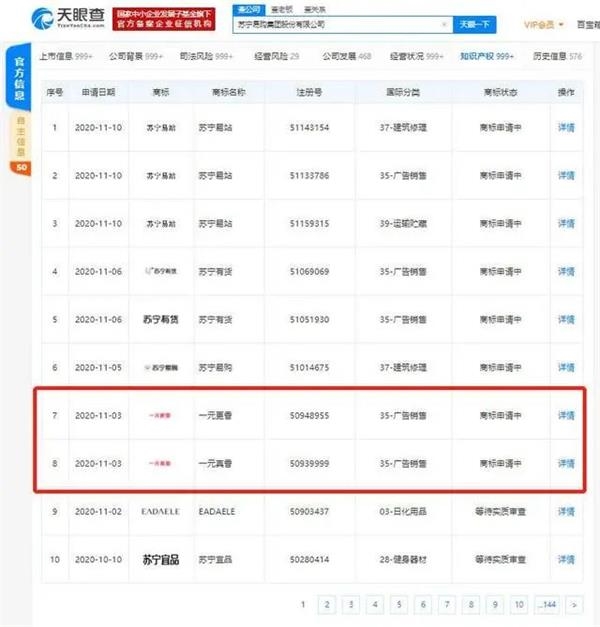Click the next page arrow
Screen dimensions: 600x627
coord(574,605)
